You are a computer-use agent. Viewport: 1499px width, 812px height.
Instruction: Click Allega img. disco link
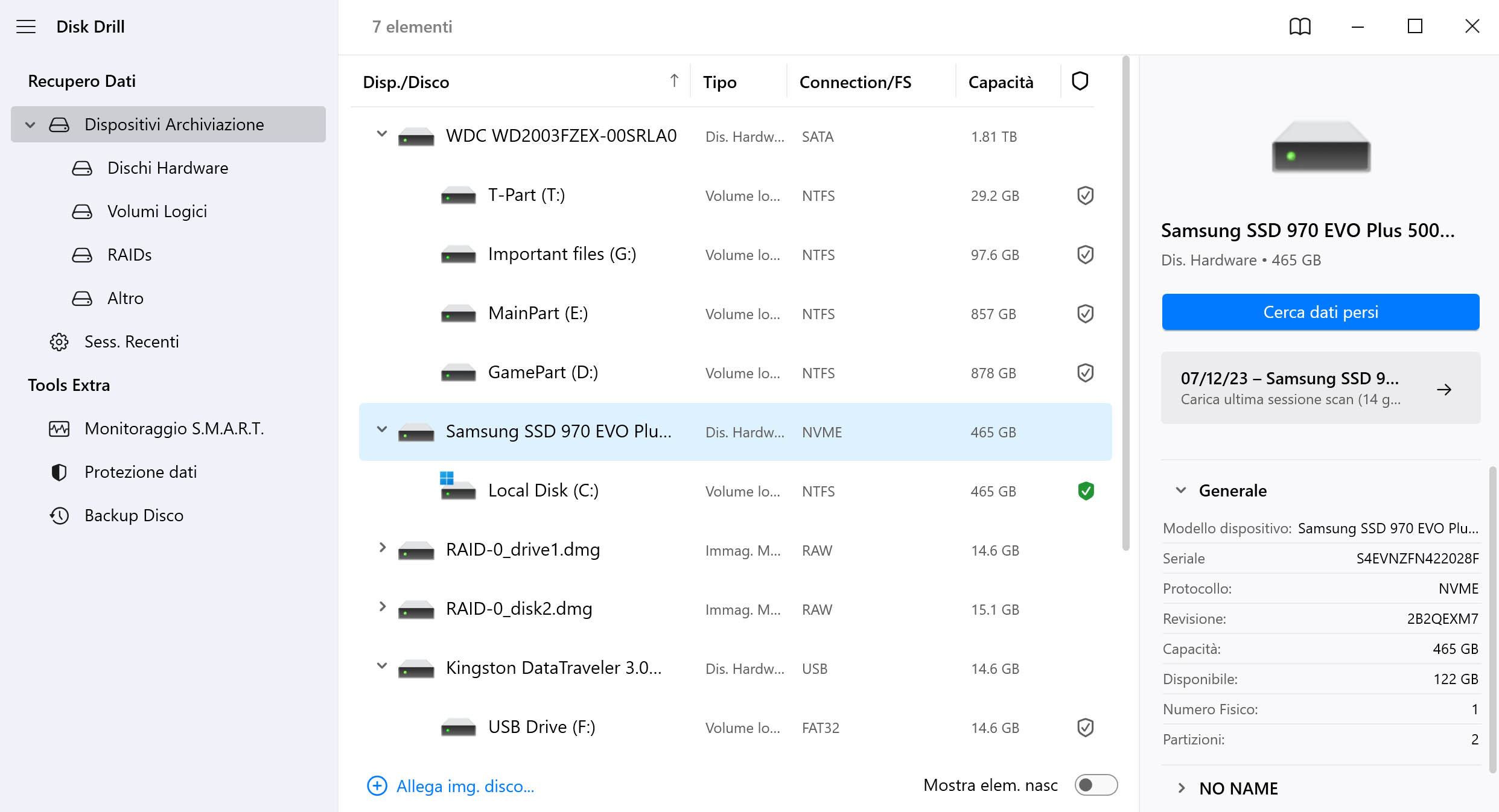pos(465,786)
